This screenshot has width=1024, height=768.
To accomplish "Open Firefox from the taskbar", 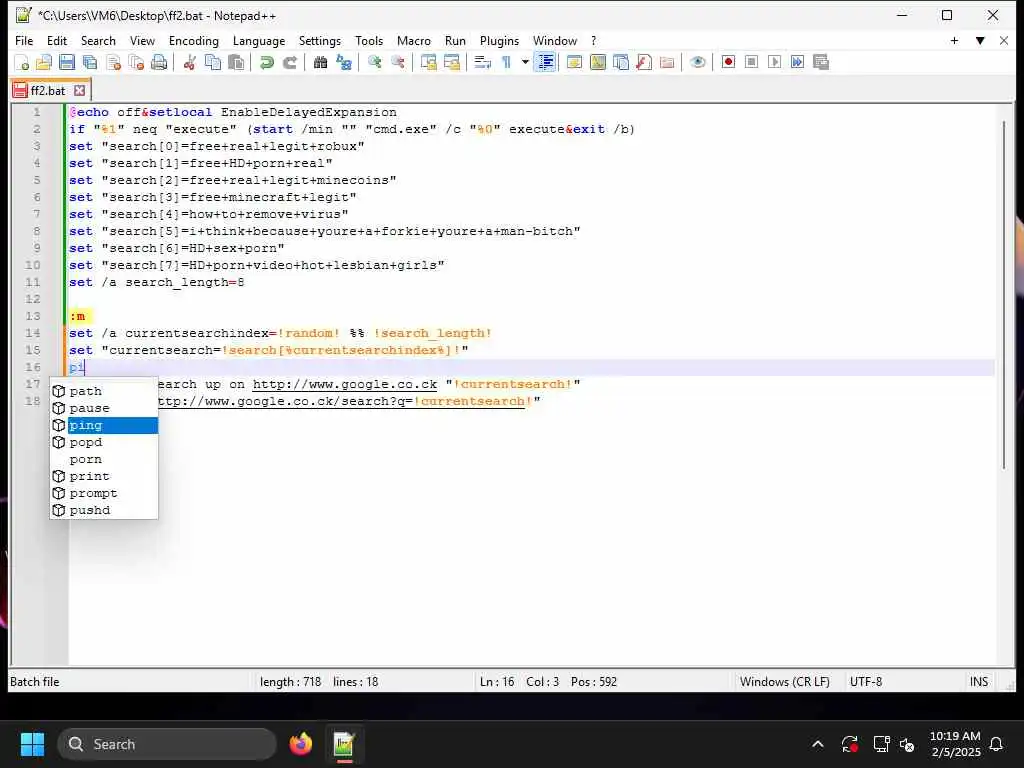I will click(x=300, y=744).
